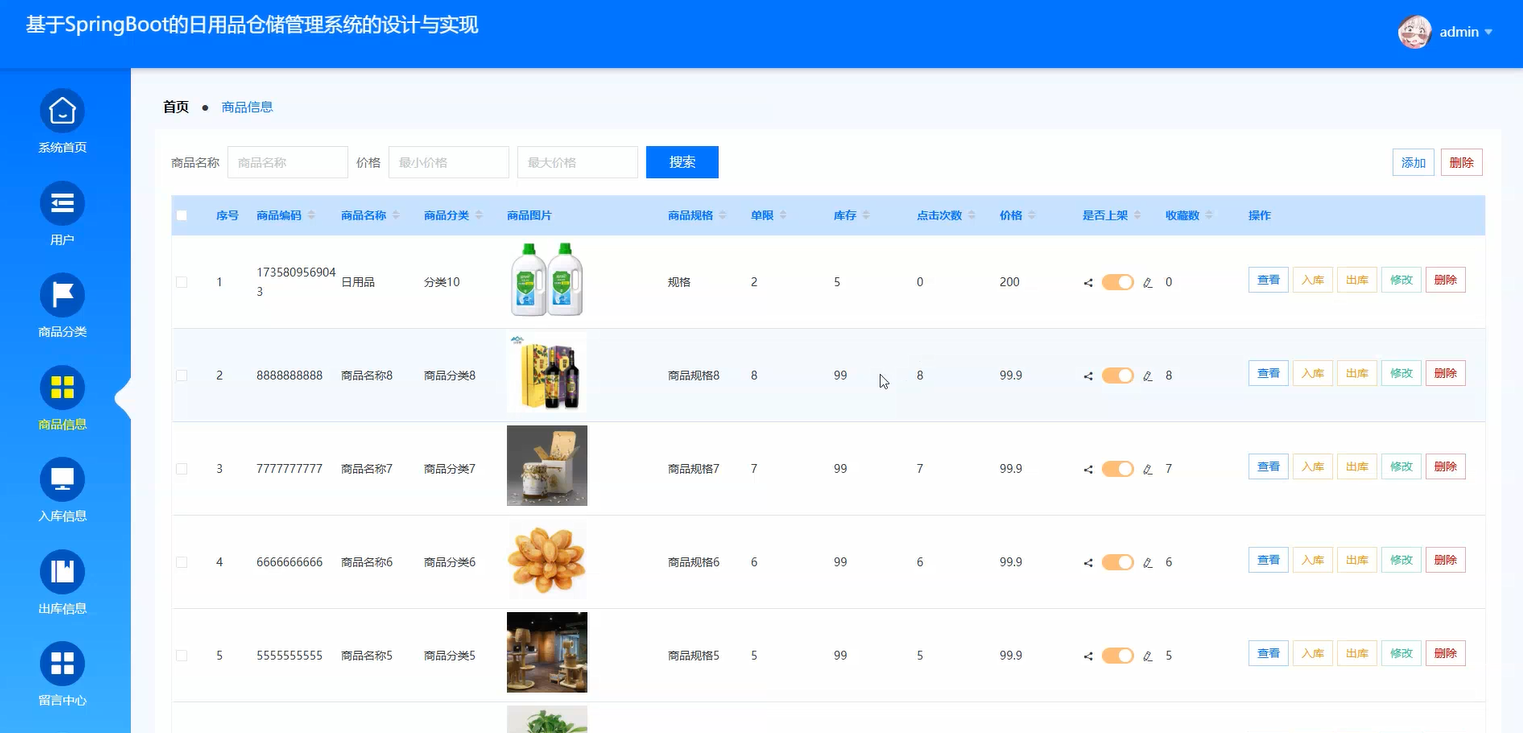The image size is (1523, 733).
Task: Open 入库信息 via the monitor icon
Action: tap(62, 476)
